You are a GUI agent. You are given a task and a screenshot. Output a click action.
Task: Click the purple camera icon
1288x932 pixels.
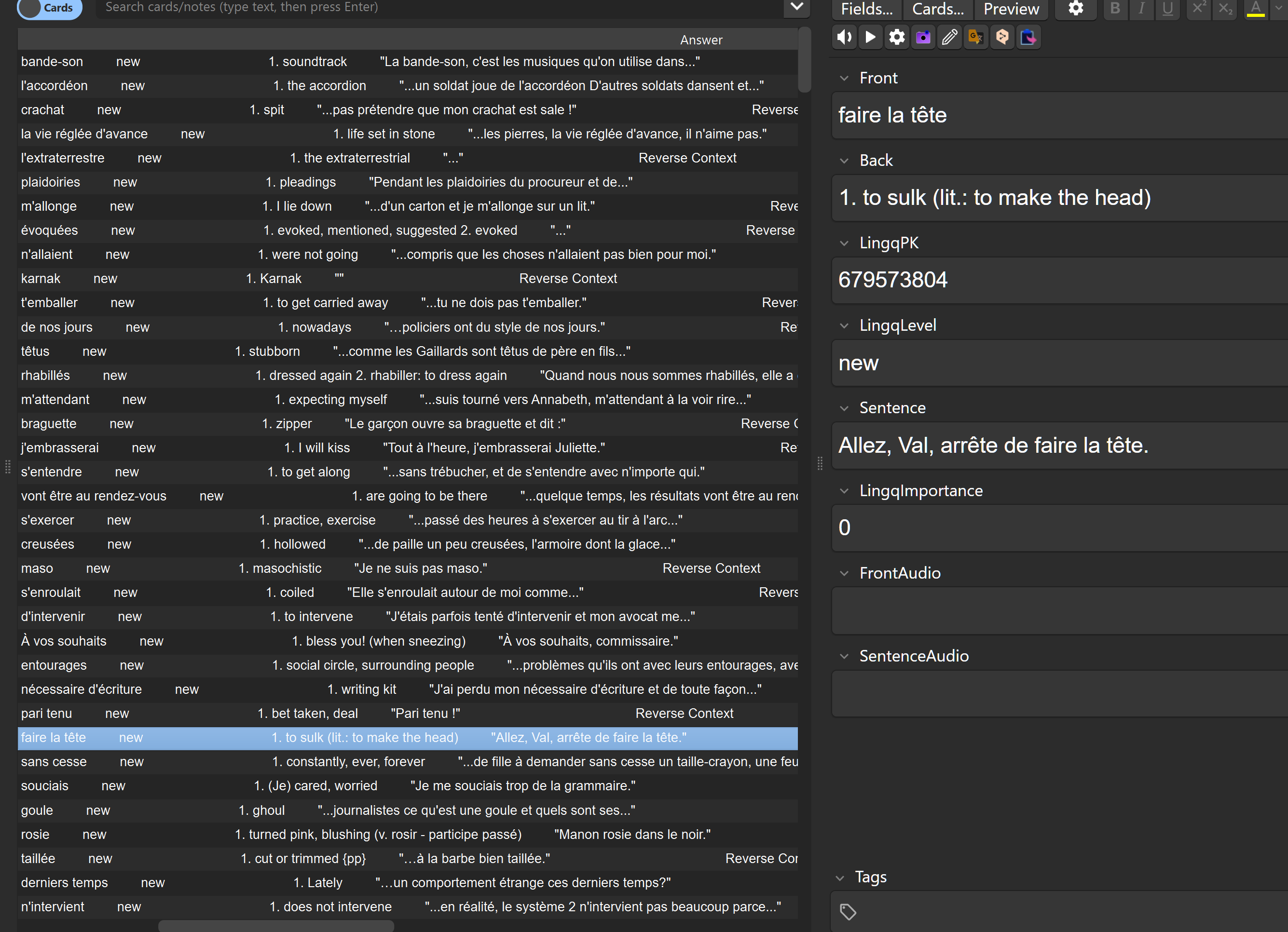[x=923, y=38]
